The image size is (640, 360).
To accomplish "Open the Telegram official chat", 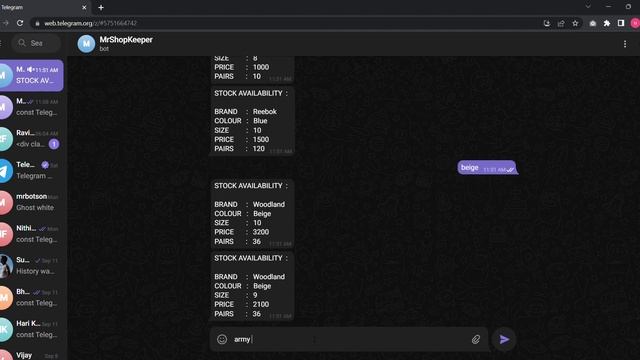I will coord(32,171).
